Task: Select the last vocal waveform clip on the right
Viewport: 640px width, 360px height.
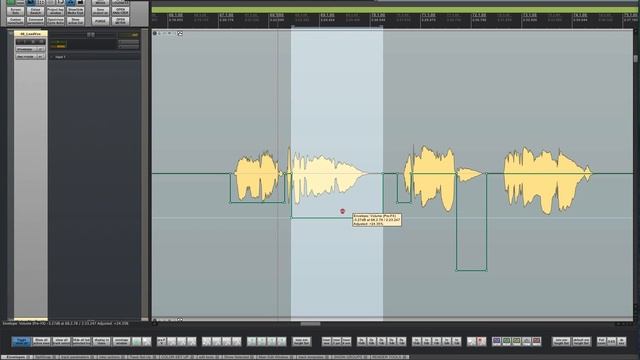Action: (x=547, y=180)
